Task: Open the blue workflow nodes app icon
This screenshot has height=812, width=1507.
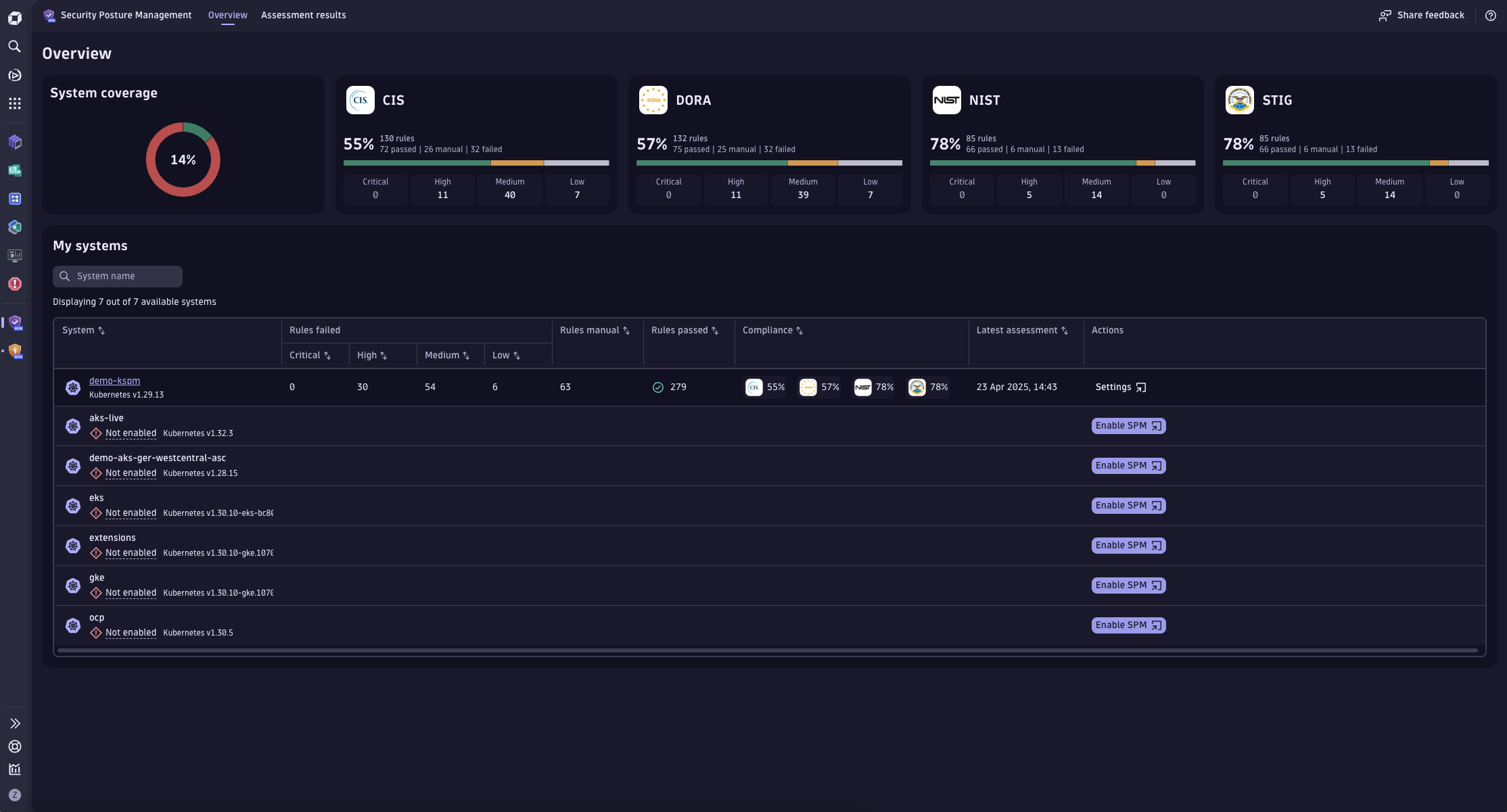Action: [15, 199]
